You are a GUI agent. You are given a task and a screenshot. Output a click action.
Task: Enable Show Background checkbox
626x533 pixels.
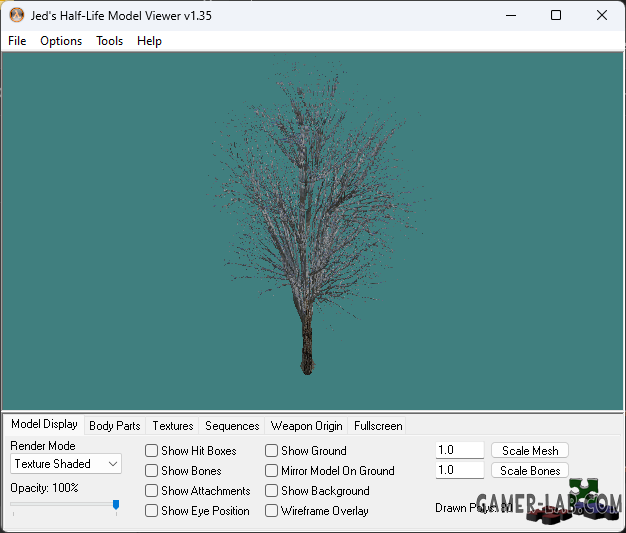(x=271, y=491)
